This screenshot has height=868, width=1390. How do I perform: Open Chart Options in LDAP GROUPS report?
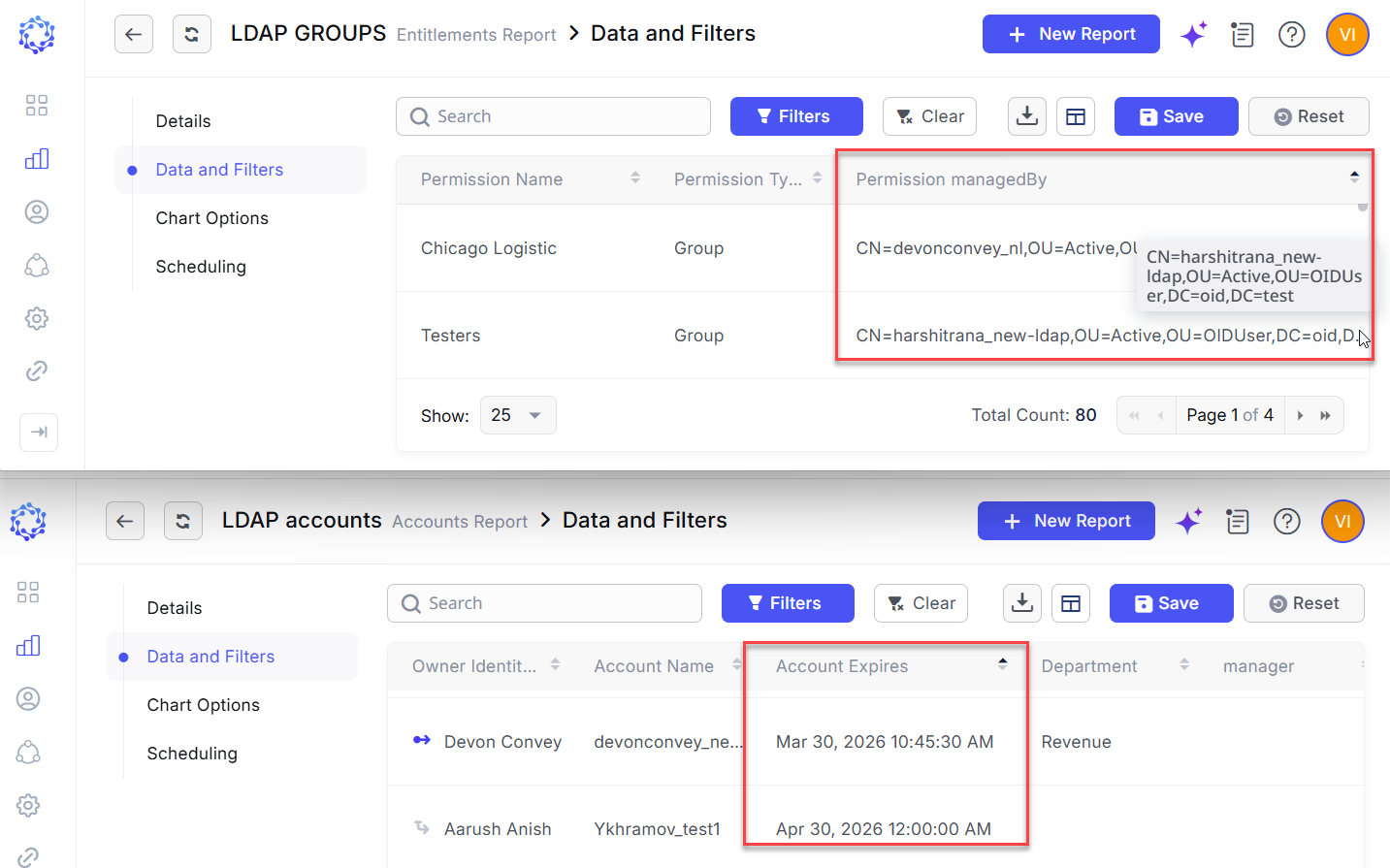click(x=212, y=218)
